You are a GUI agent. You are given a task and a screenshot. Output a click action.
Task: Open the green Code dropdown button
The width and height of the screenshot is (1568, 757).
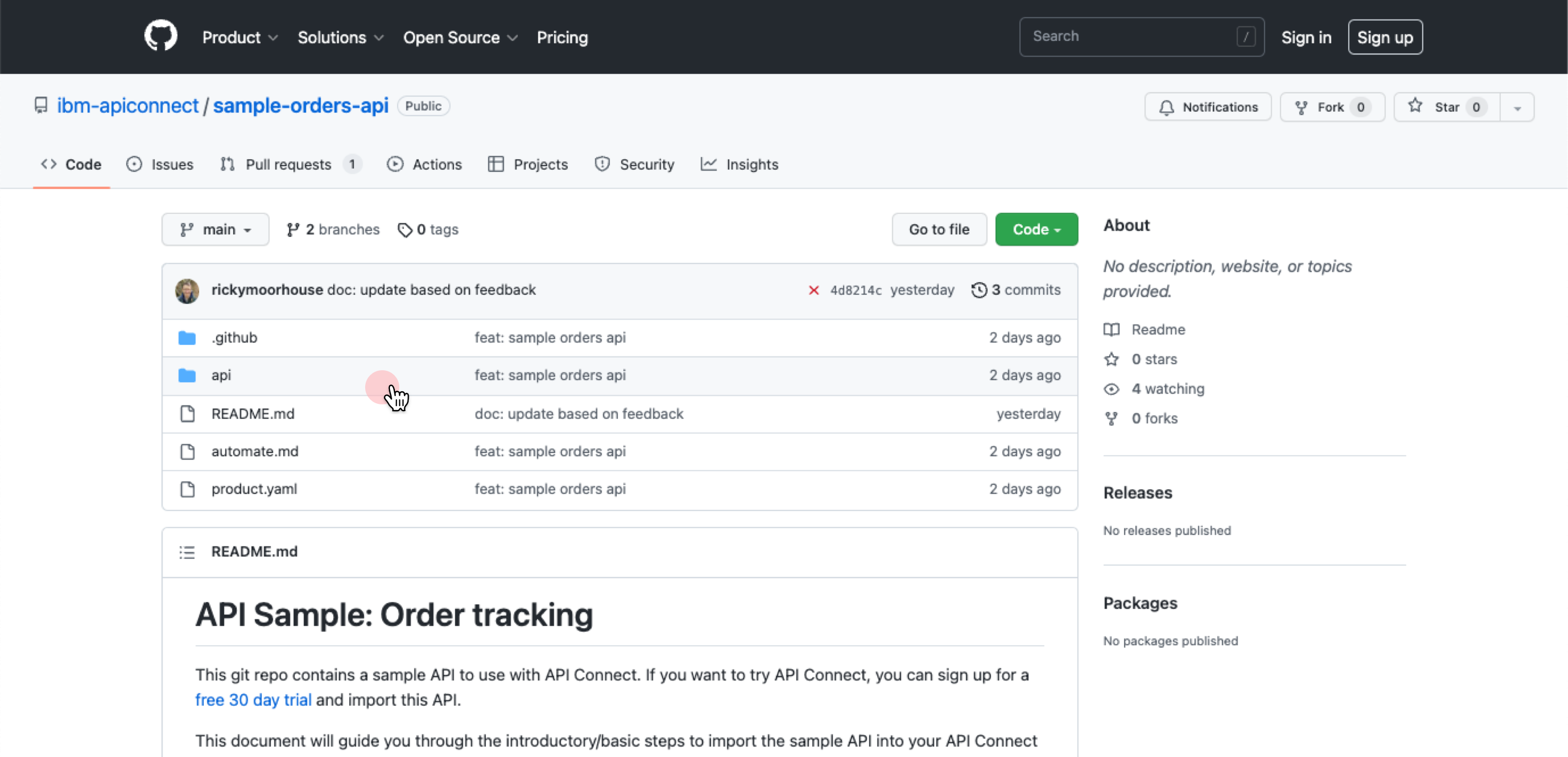click(x=1036, y=230)
